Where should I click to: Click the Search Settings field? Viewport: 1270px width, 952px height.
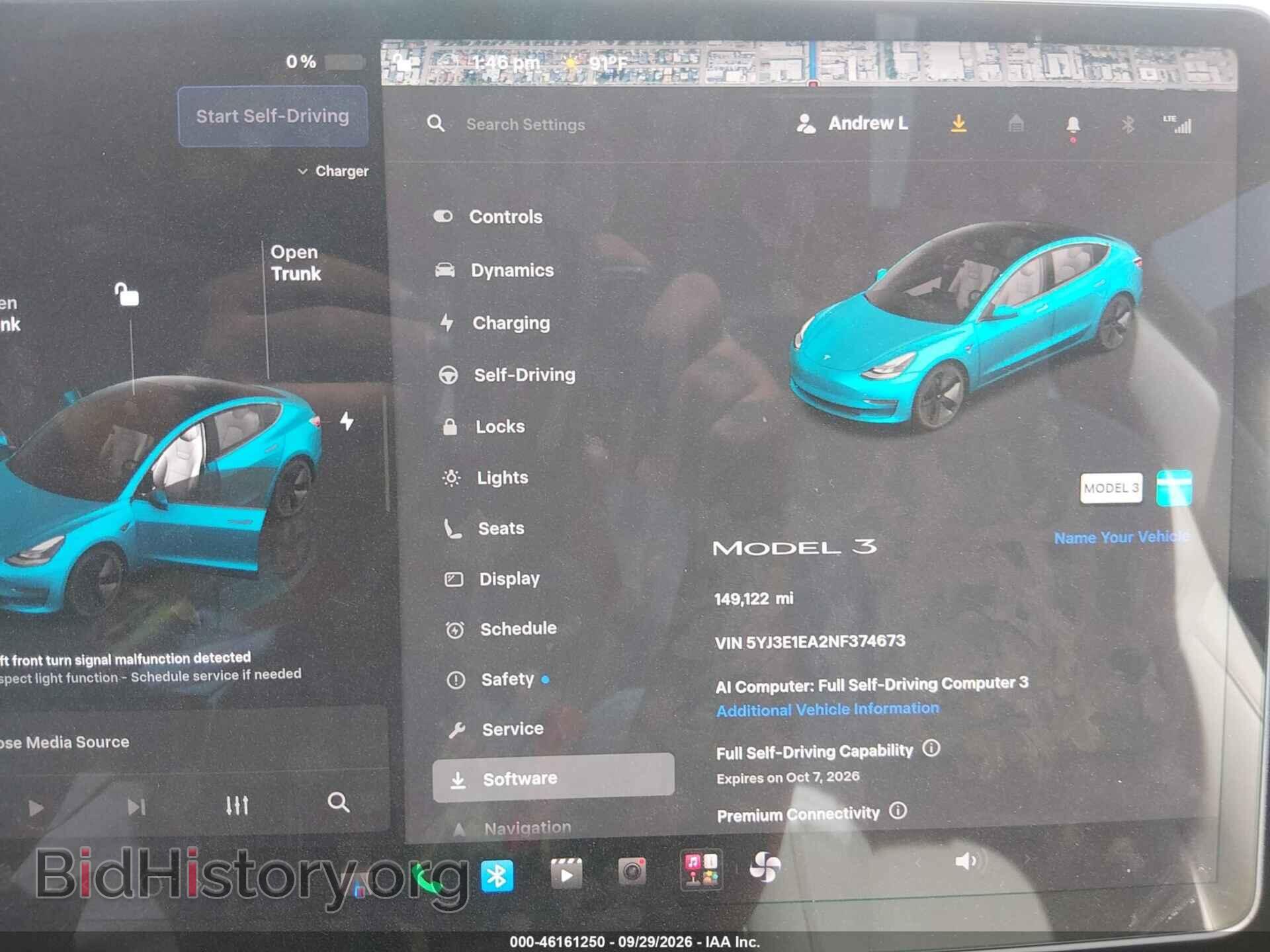[x=525, y=124]
